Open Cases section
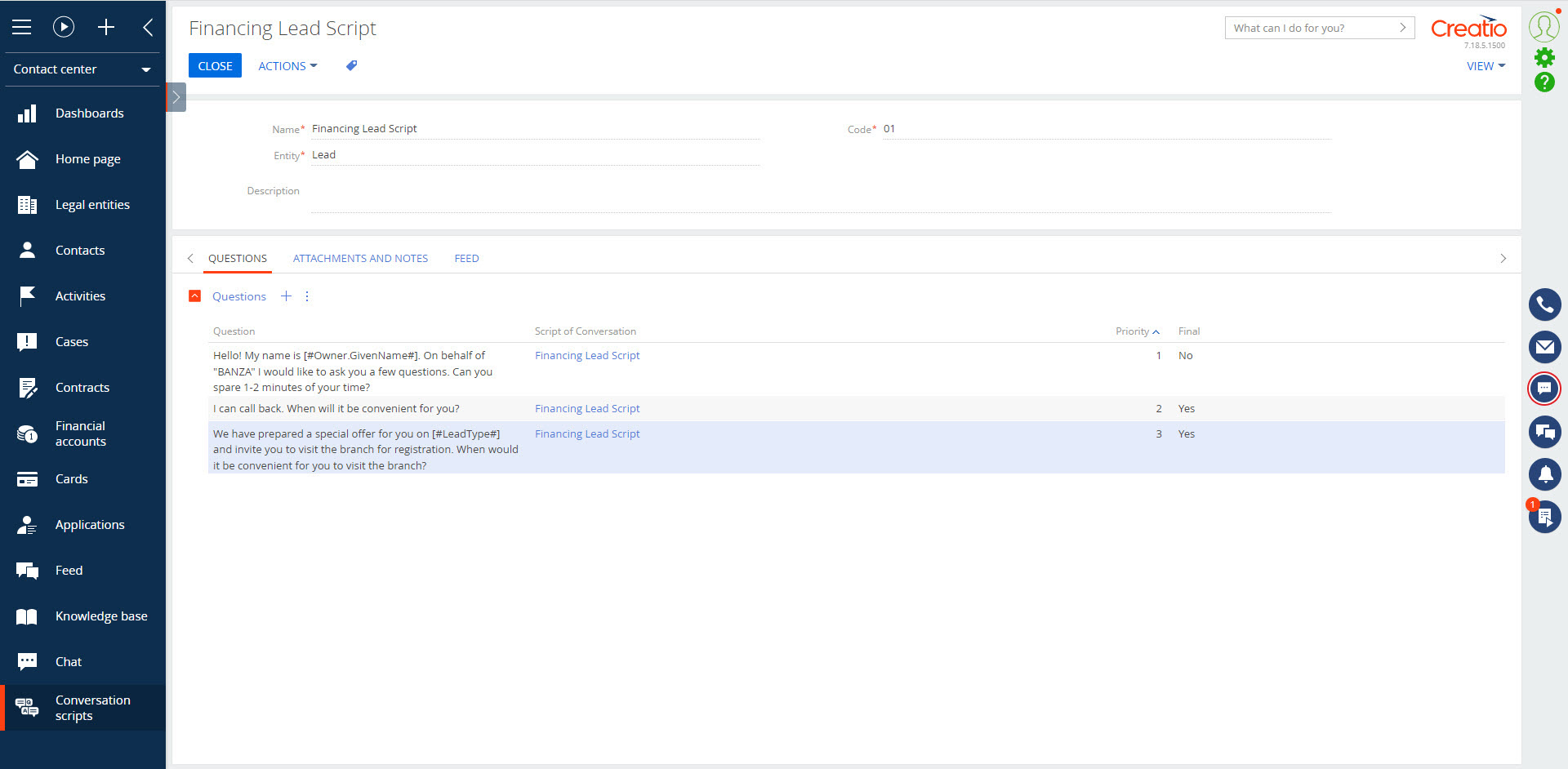Image resolution: width=1568 pixels, height=769 pixels. pyautogui.click(x=82, y=342)
